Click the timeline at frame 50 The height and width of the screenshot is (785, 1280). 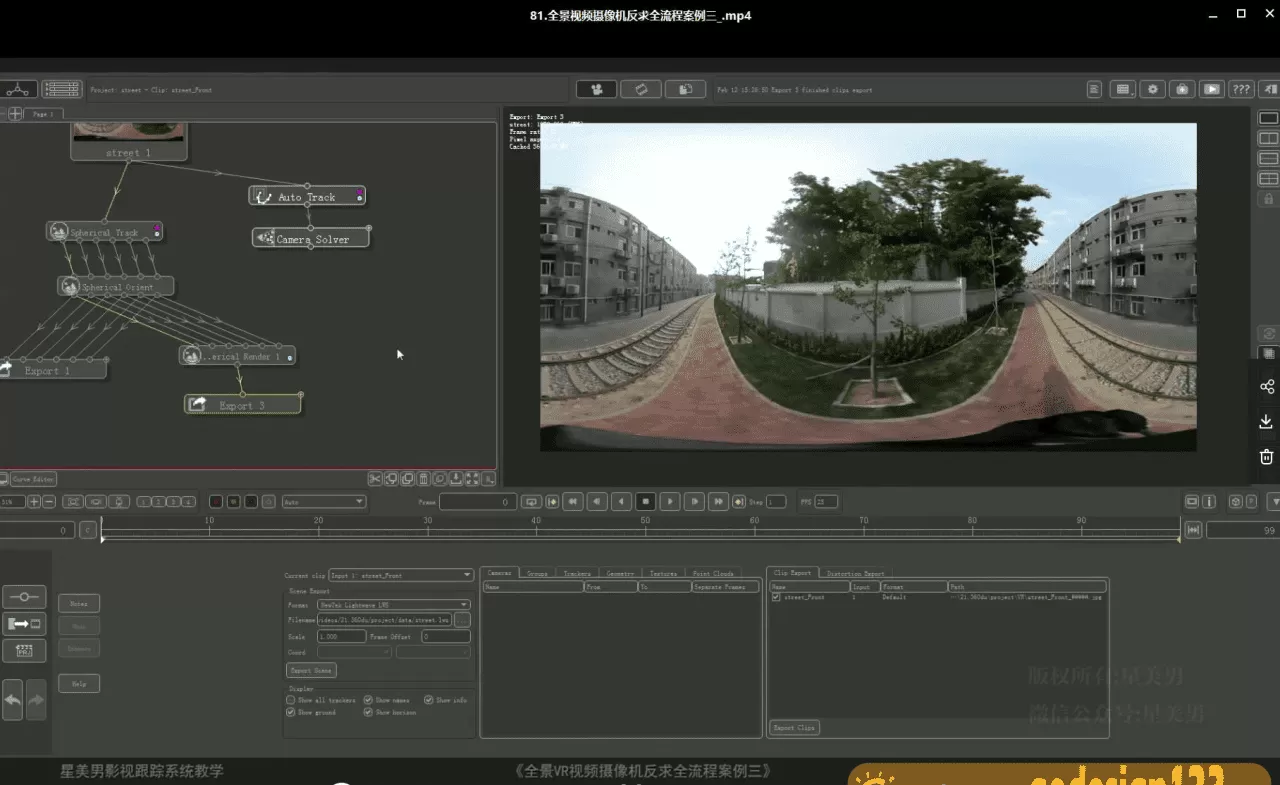[x=645, y=530]
